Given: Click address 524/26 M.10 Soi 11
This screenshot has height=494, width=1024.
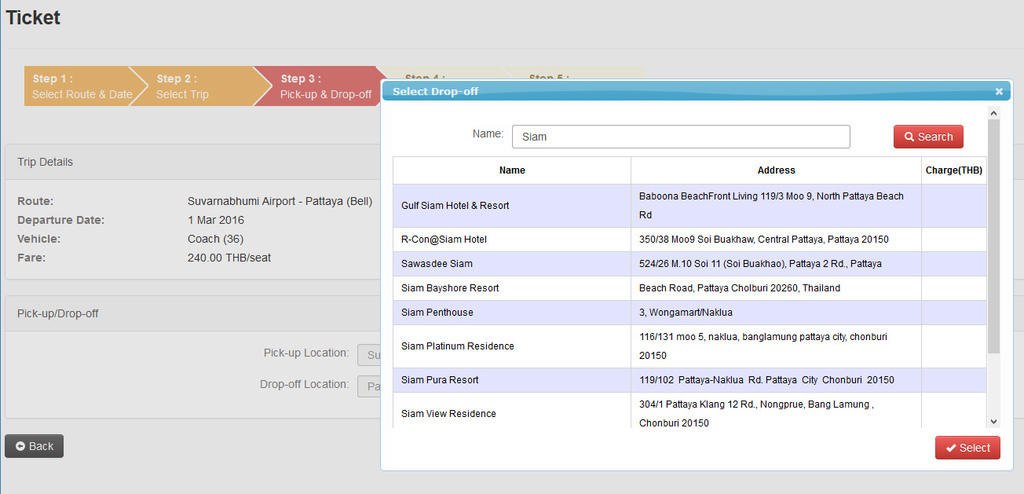Looking at the screenshot, I should [760, 264].
